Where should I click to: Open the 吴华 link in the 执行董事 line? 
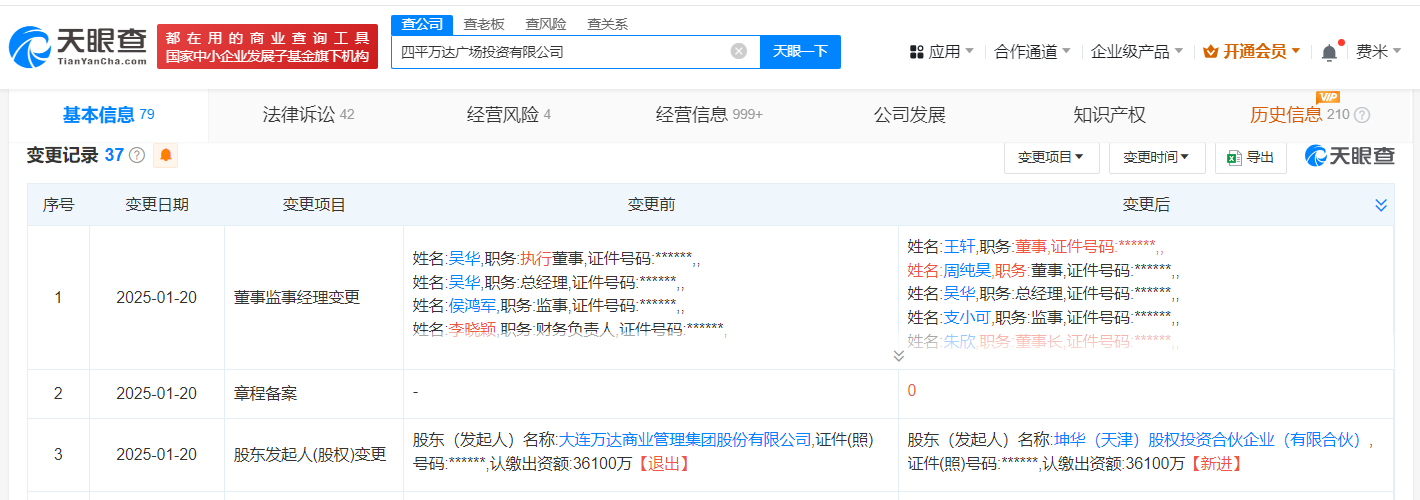464,258
